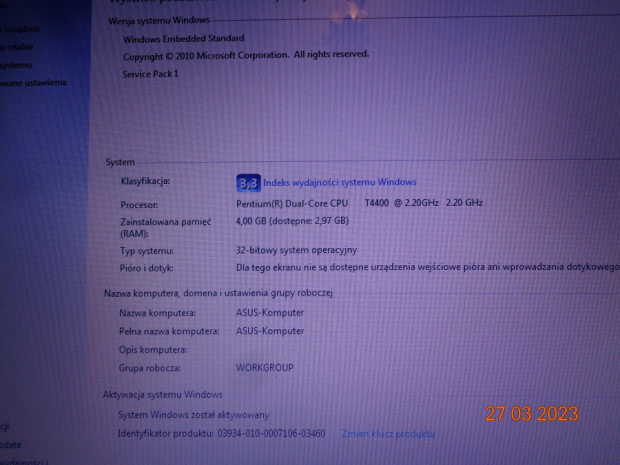Select the 'Aktywacja systemu Windows' section heading
Image resolution: width=620 pixels, height=465 pixels.
163,395
